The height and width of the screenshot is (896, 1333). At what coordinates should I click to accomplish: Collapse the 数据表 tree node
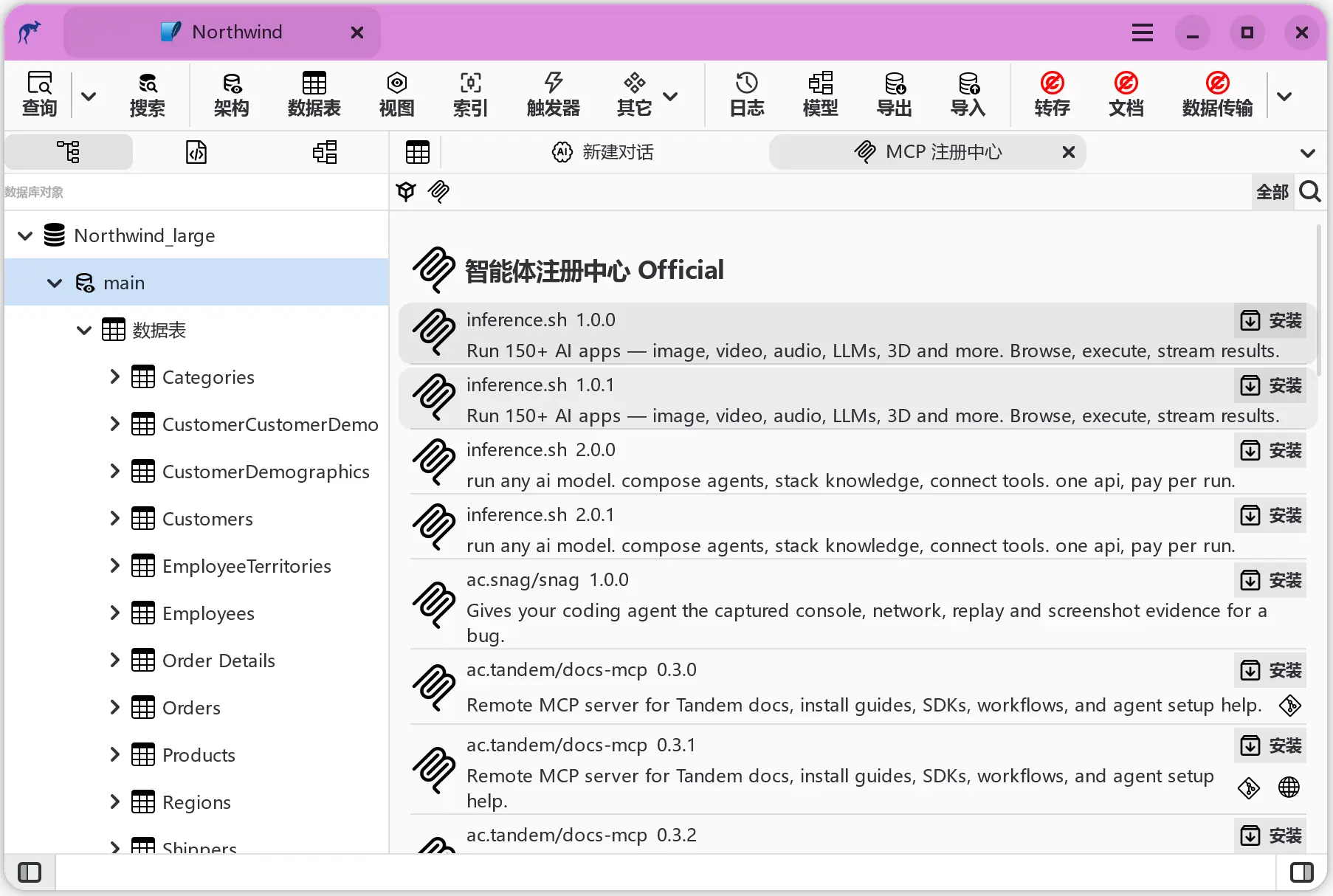pos(84,331)
